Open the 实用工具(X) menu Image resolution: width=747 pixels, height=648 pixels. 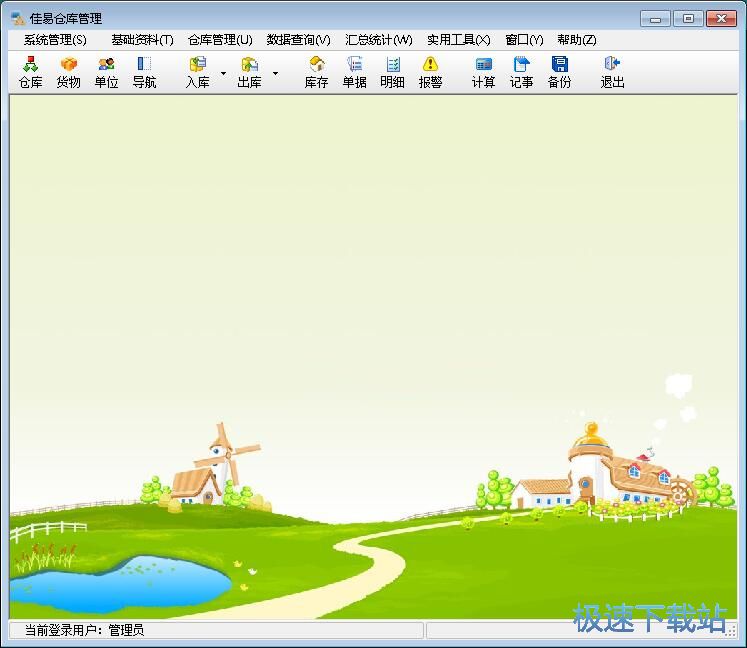click(458, 40)
